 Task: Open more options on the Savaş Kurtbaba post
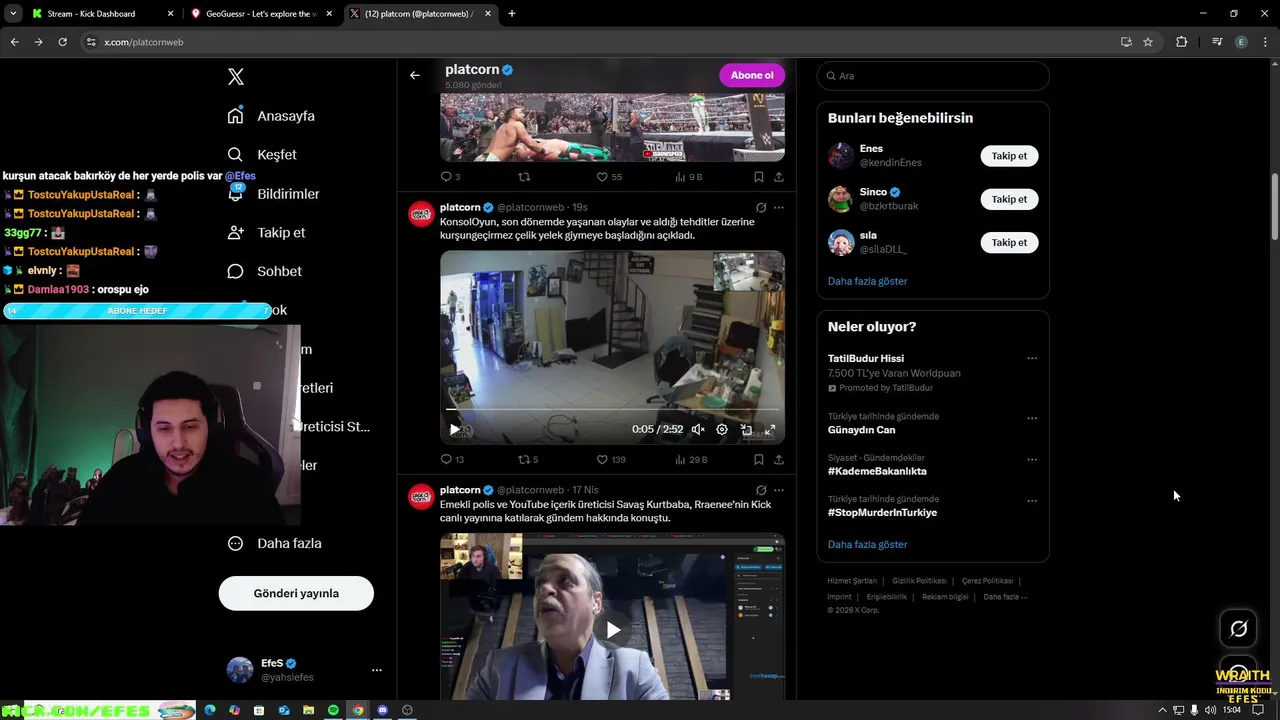pyautogui.click(x=779, y=491)
